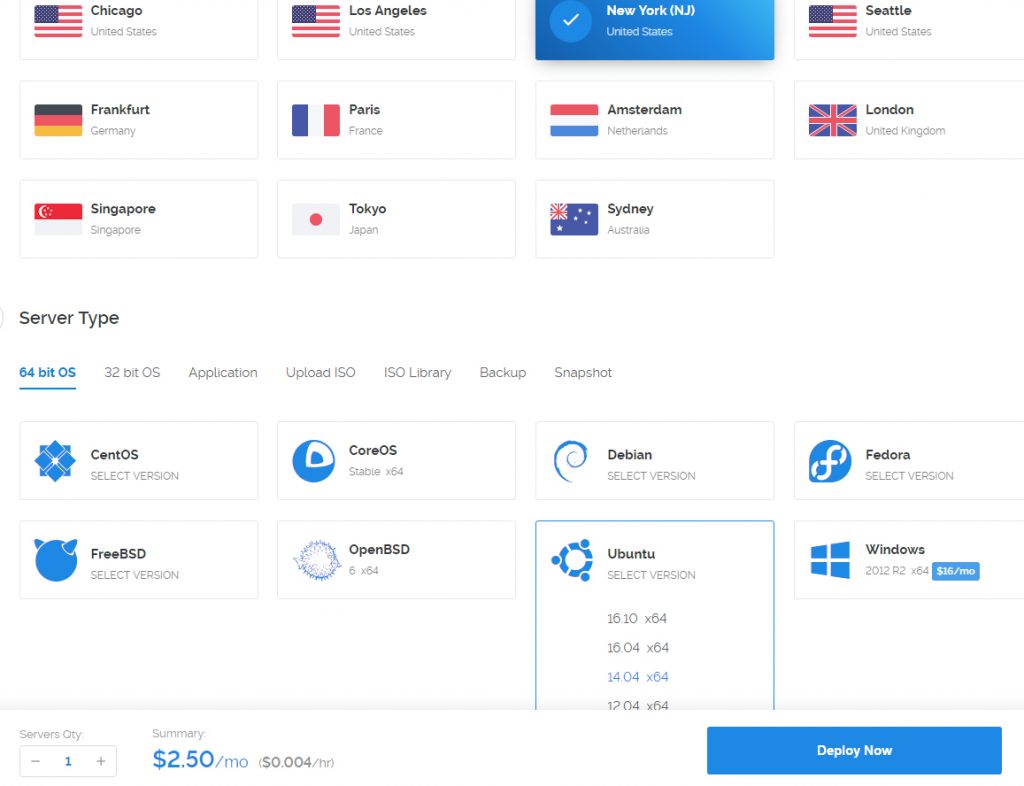Select the Chicago city name
This screenshot has height=786, width=1024.
pos(116,10)
